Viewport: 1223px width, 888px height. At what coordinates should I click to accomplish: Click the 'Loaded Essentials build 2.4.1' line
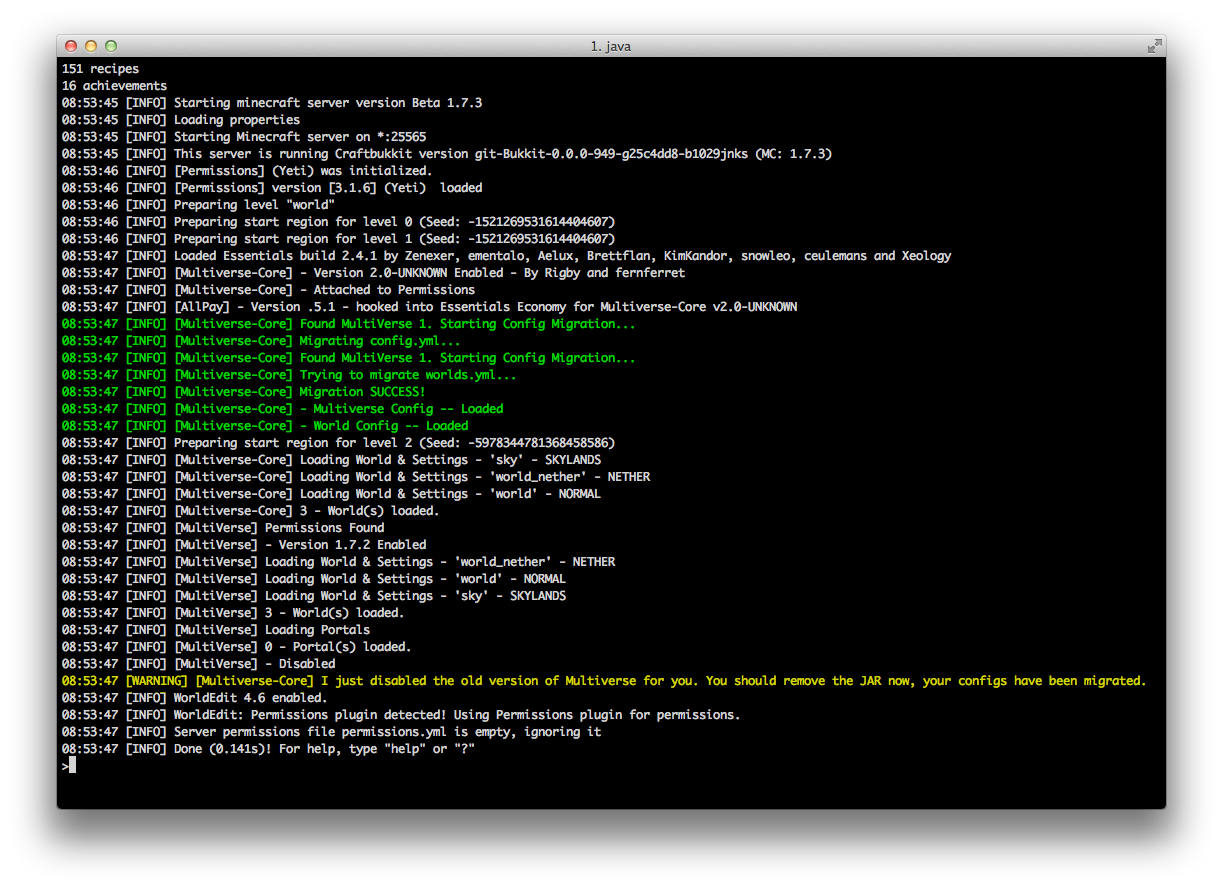tap(506, 256)
